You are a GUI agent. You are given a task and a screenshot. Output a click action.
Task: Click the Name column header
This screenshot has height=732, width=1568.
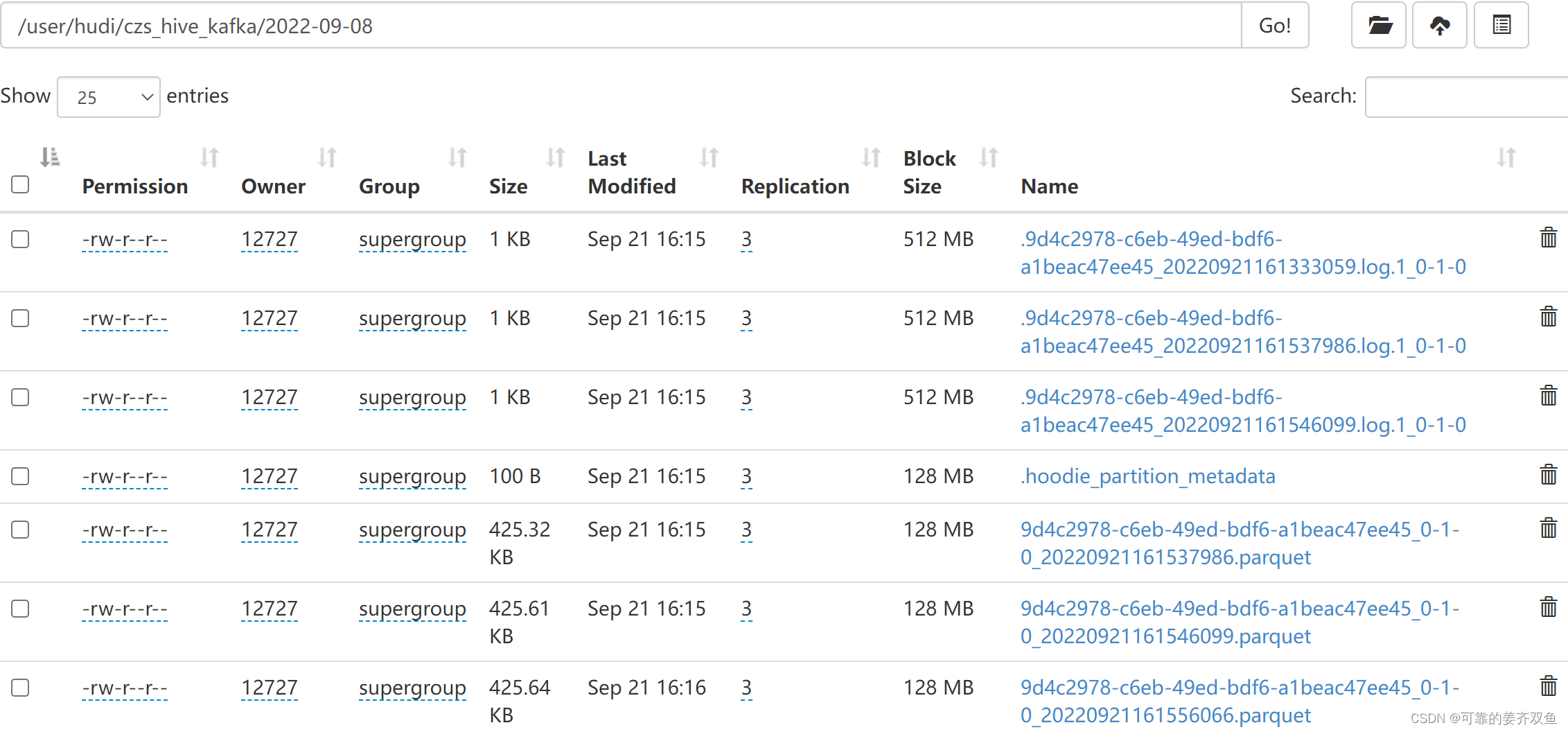click(1049, 186)
